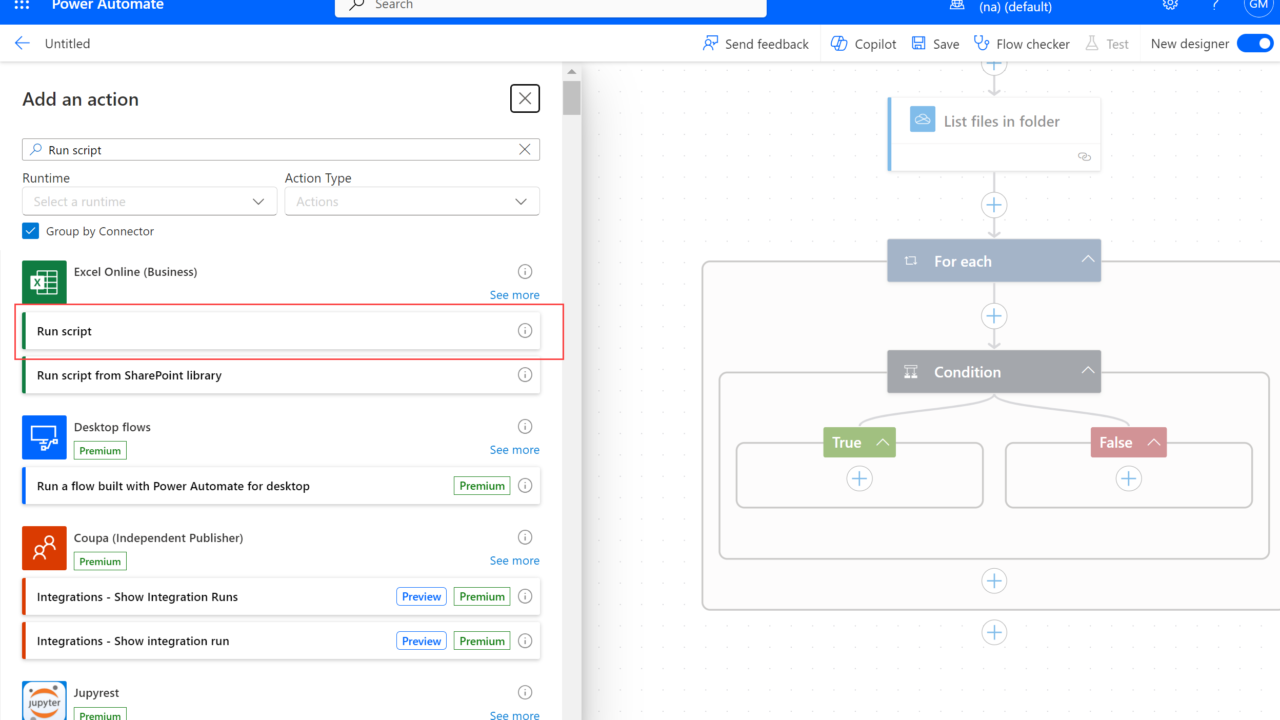The height and width of the screenshot is (720, 1280).
Task: Select the For each step
Action: (994, 261)
